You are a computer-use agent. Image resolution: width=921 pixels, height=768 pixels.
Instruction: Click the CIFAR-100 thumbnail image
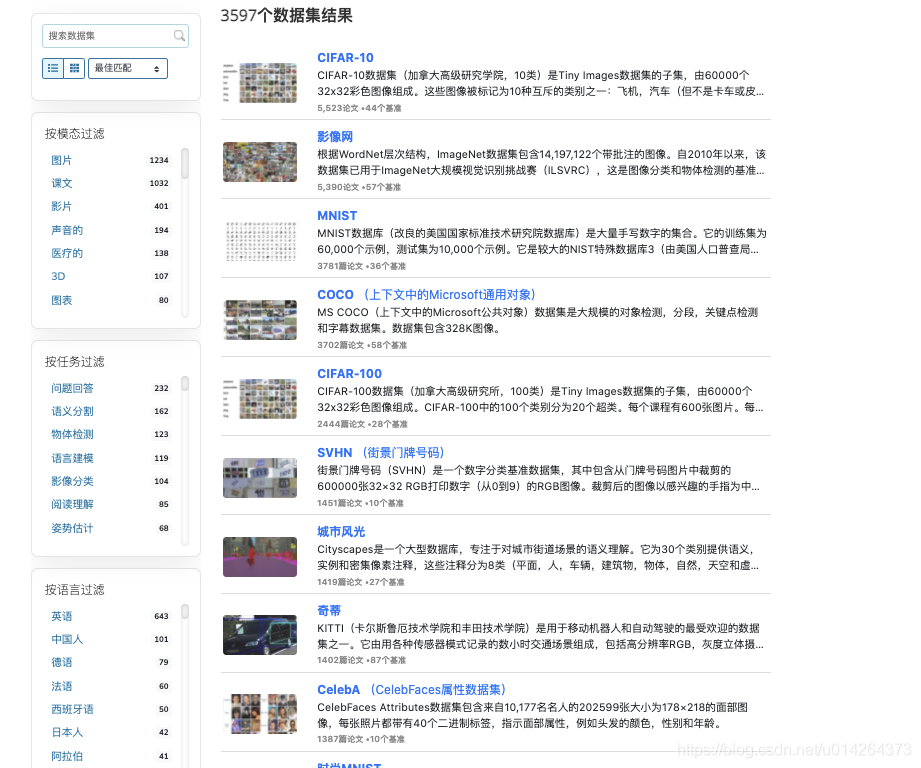[x=260, y=399]
